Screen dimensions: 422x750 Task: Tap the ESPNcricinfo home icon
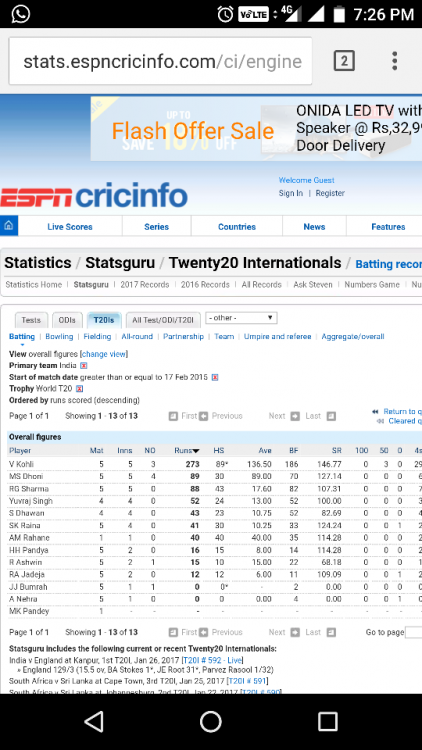click(x=9, y=226)
